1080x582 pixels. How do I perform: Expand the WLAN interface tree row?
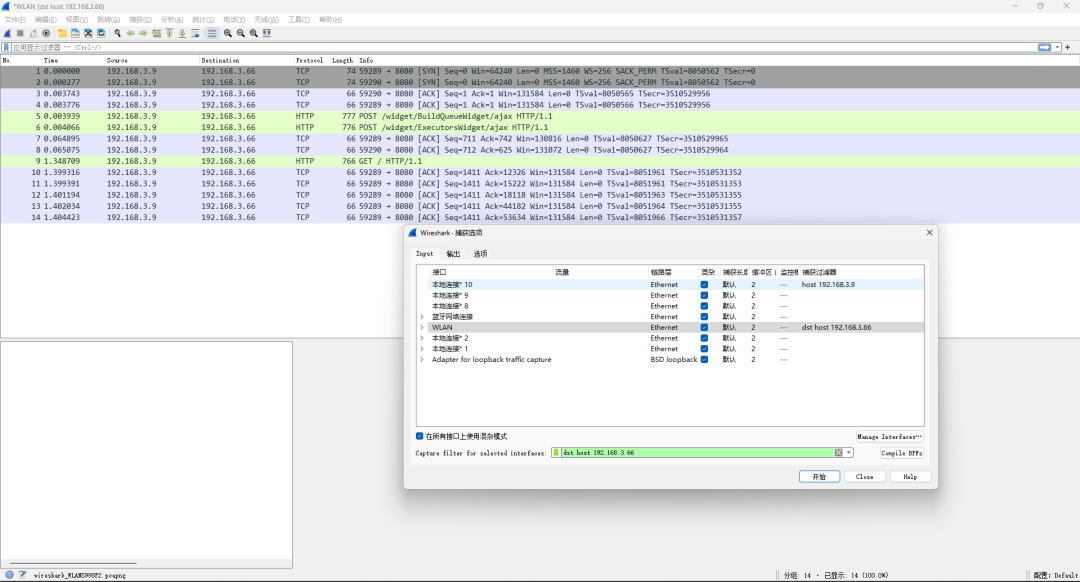click(x=422, y=327)
